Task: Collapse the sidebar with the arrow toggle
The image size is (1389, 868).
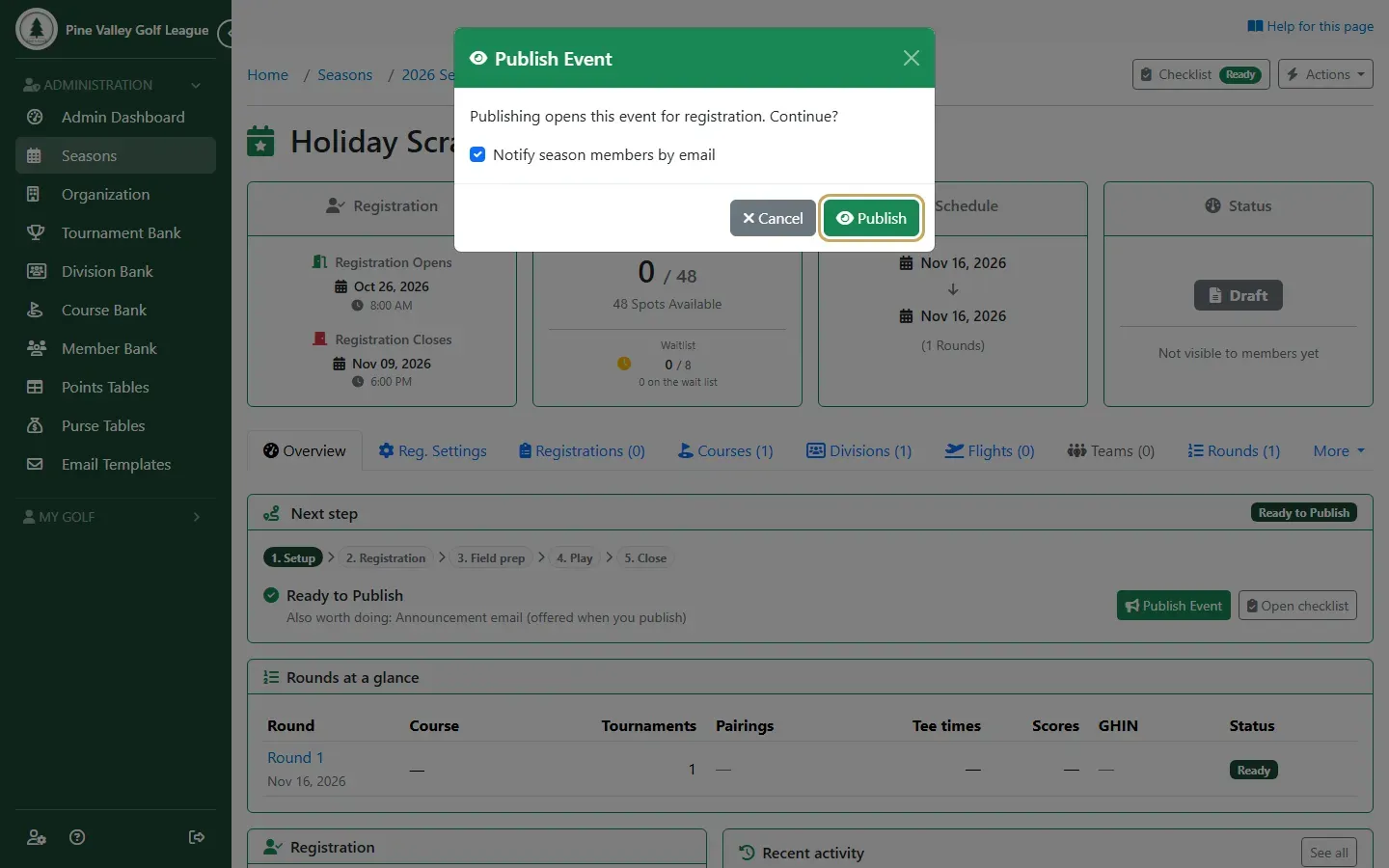Action: pos(226,34)
